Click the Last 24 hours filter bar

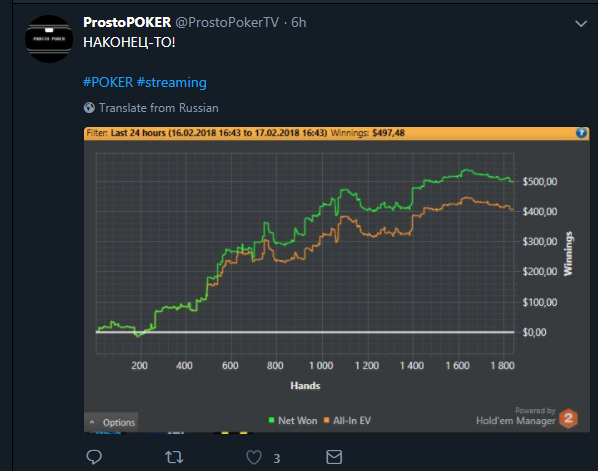point(337,133)
